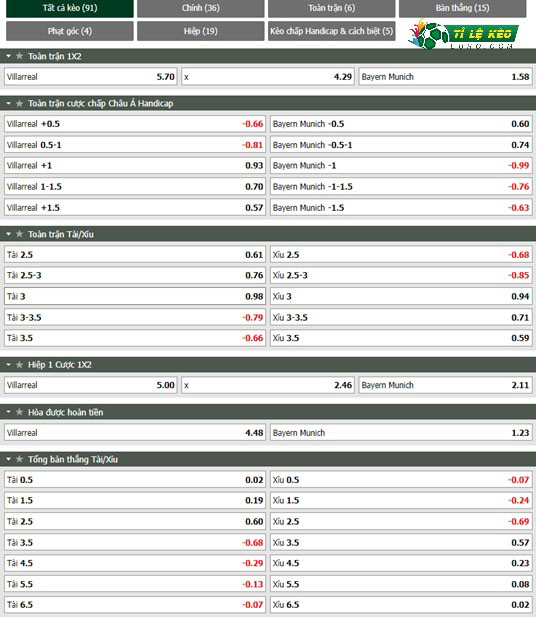Favorite the Toàn trận 1X2 star icon
The height and width of the screenshot is (618, 536).
click(19, 56)
